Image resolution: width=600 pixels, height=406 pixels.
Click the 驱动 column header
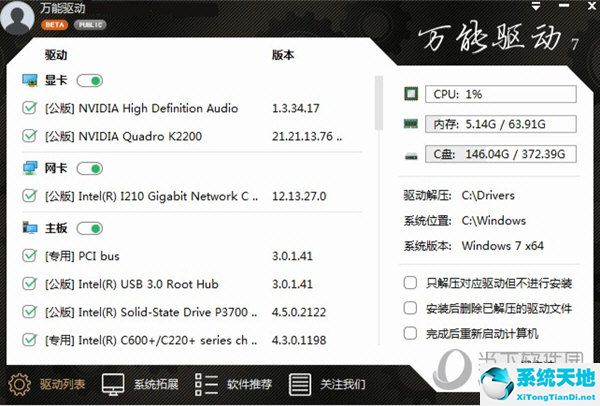(56, 55)
